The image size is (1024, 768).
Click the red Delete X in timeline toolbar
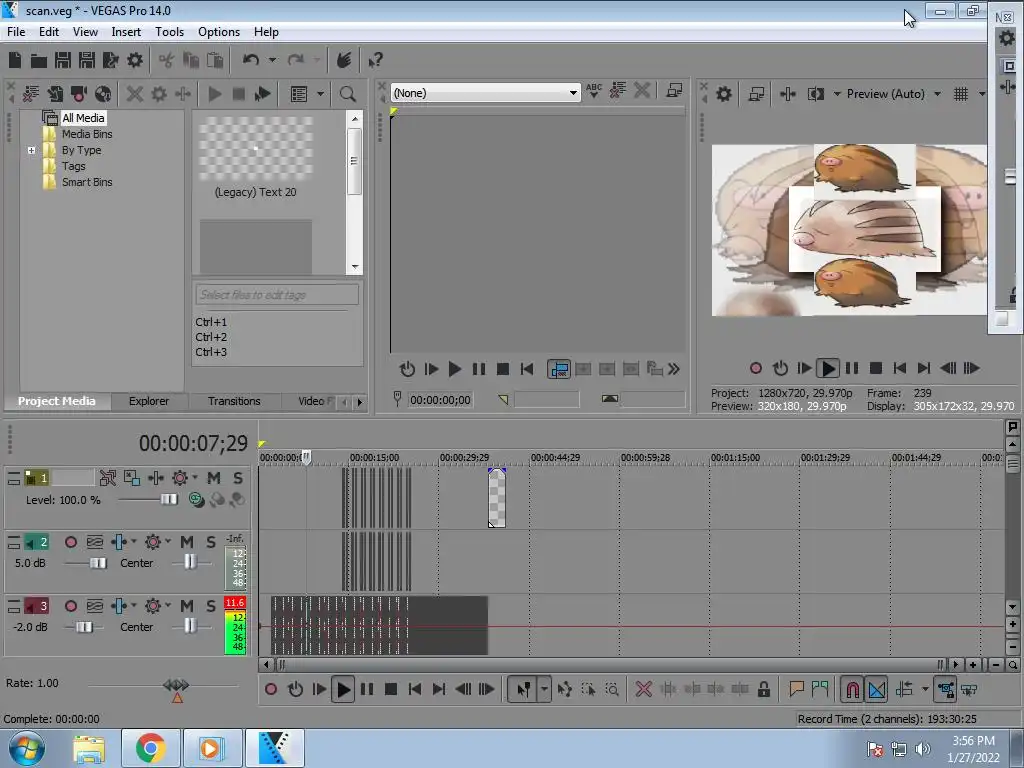643,689
